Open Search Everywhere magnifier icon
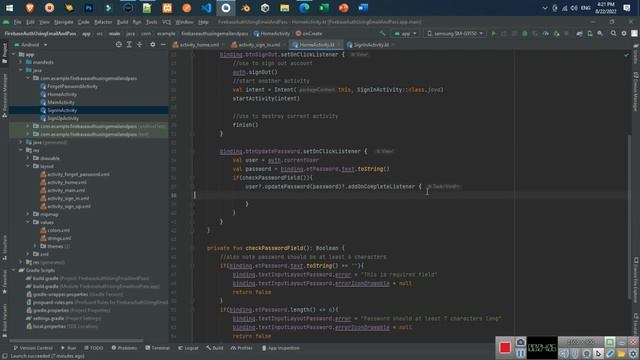640x360 pixels. (x=613, y=33)
